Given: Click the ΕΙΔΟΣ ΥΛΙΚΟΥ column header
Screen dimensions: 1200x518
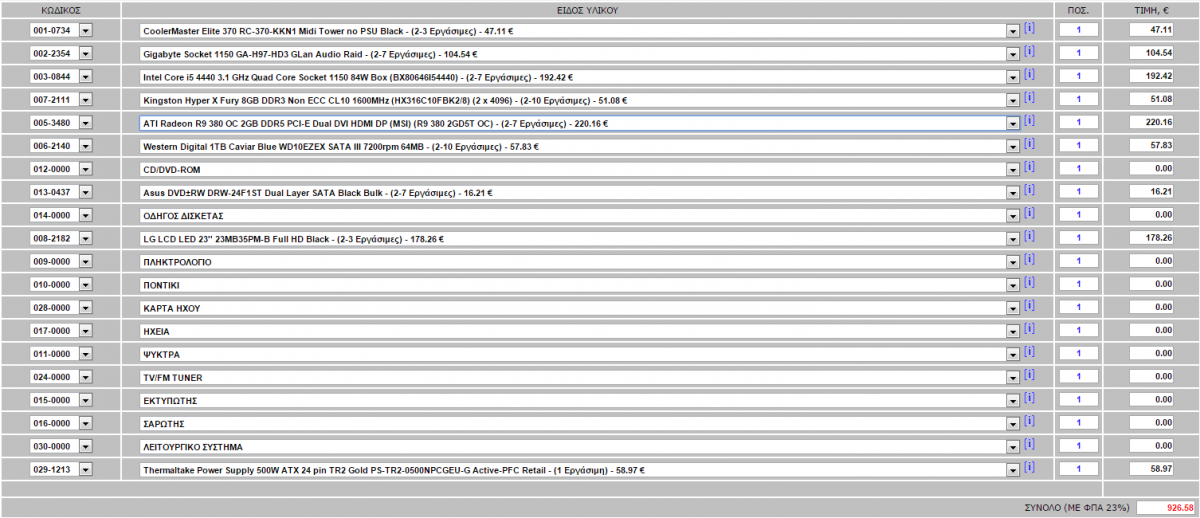Looking at the screenshot, I should pos(587,9).
